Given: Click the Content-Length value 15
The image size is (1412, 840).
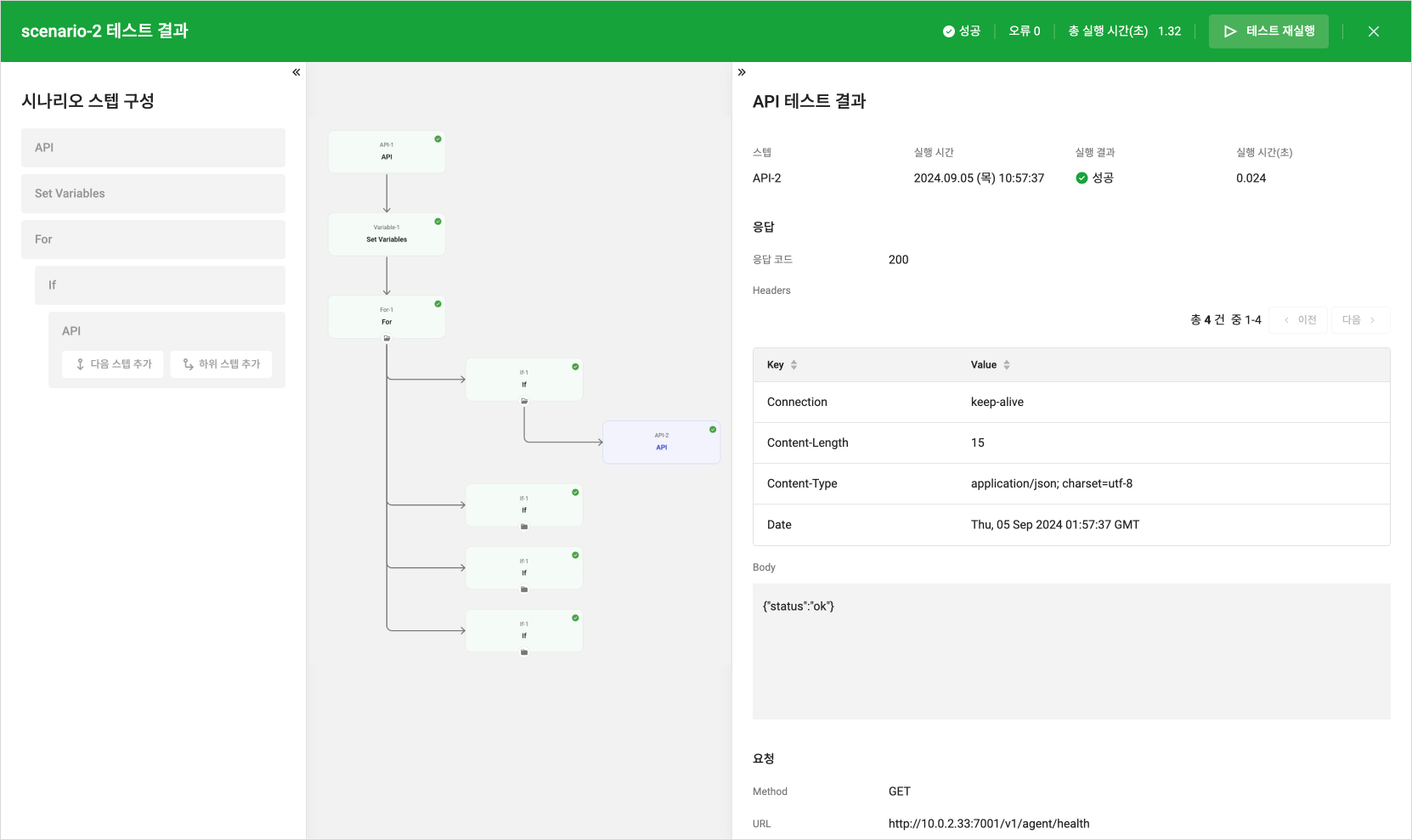Looking at the screenshot, I should pos(978,443).
